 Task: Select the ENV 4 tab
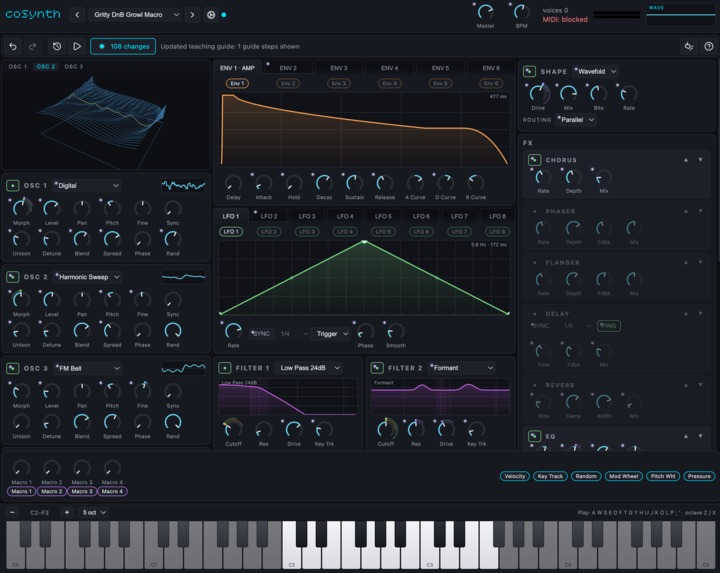click(x=389, y=68)
